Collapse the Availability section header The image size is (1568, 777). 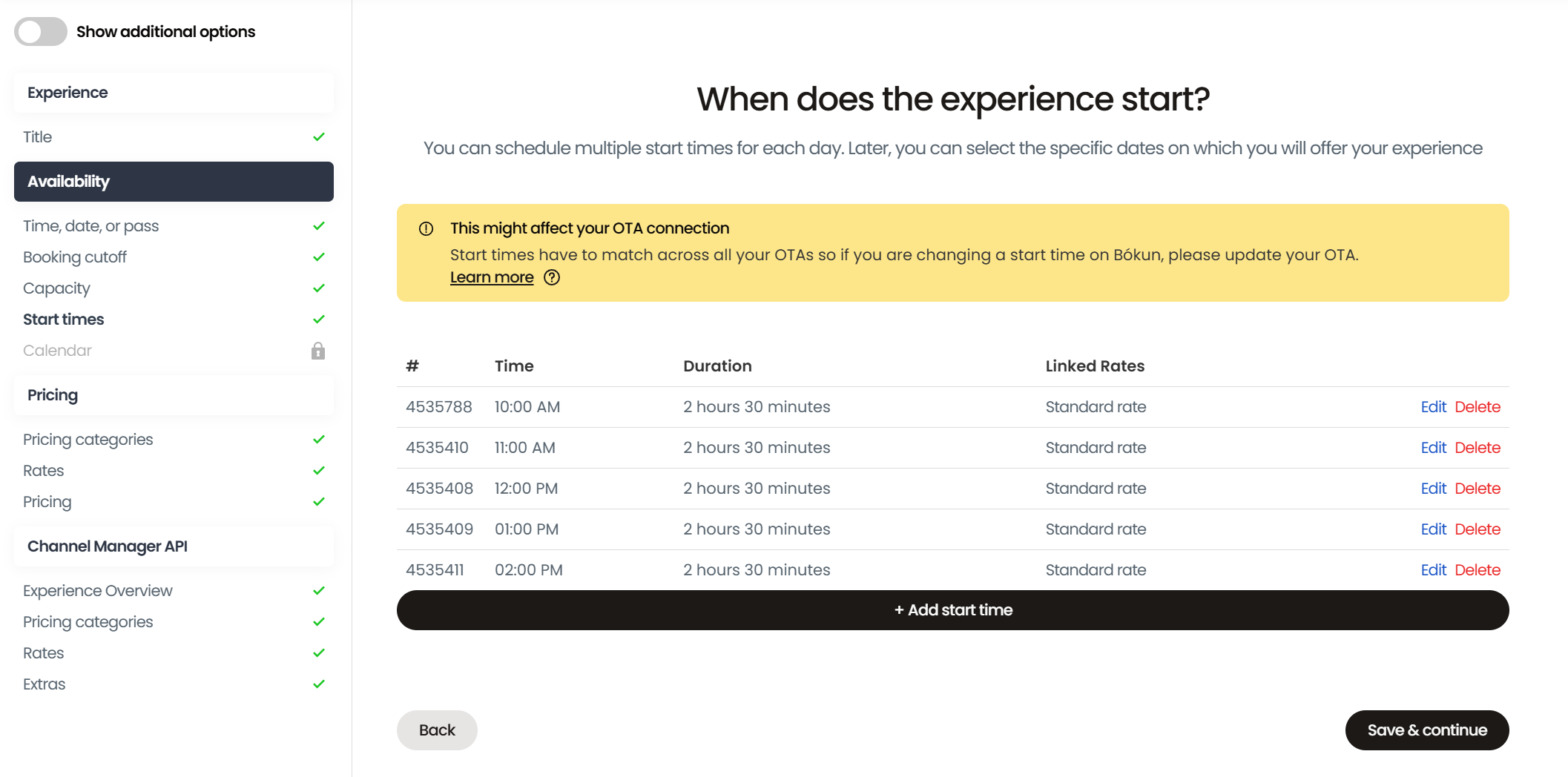coord(174,182)
